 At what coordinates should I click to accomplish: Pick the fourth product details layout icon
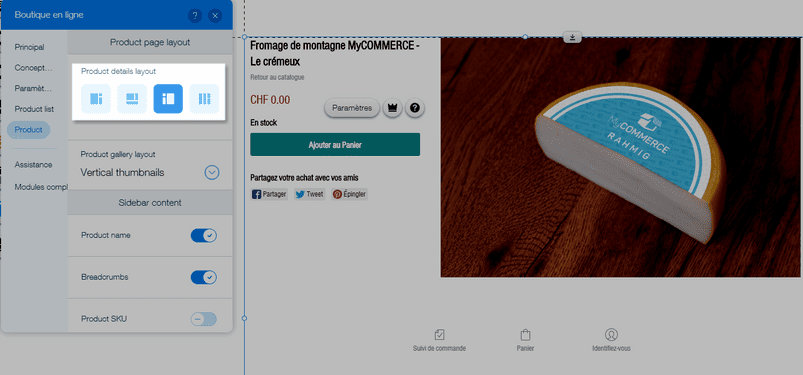tap(204, 99)
